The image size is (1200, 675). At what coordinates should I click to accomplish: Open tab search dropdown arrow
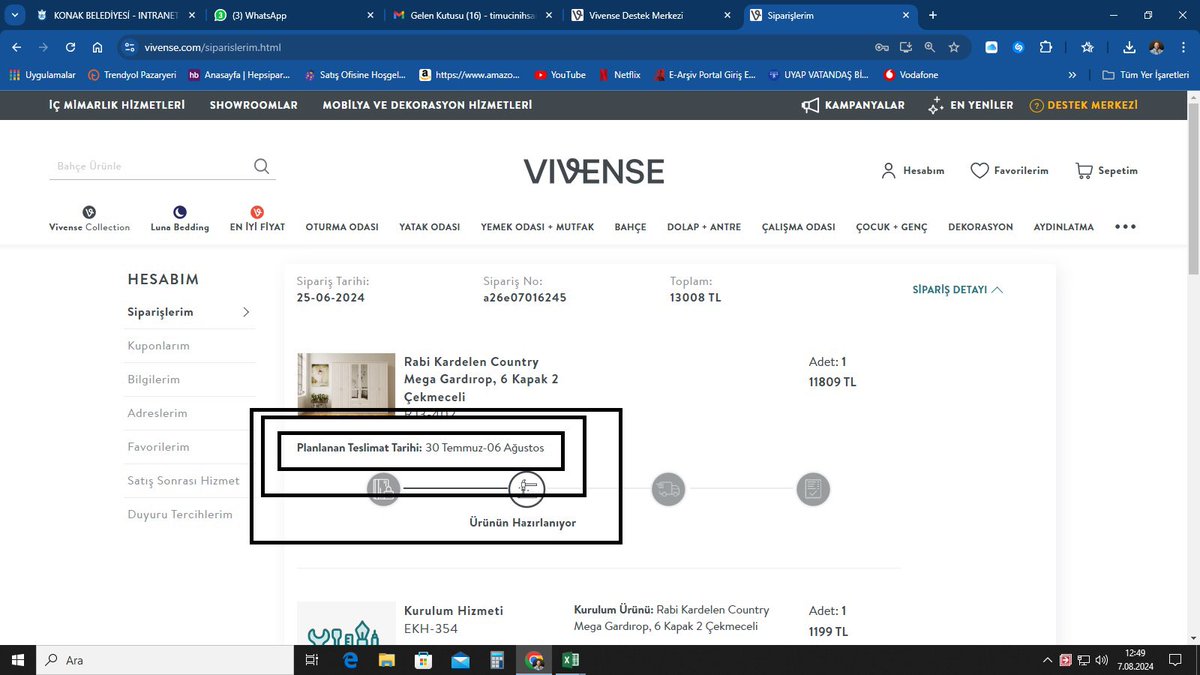click(x=15, y=16)
